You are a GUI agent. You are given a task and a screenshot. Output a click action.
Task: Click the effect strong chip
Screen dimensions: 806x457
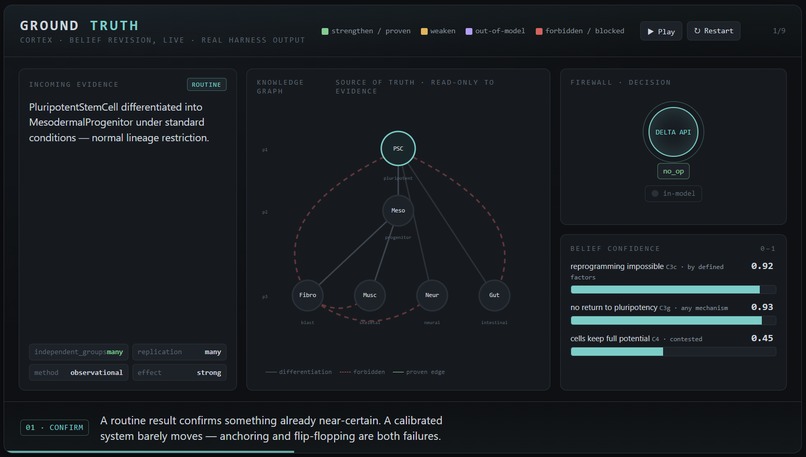[179, 373]
